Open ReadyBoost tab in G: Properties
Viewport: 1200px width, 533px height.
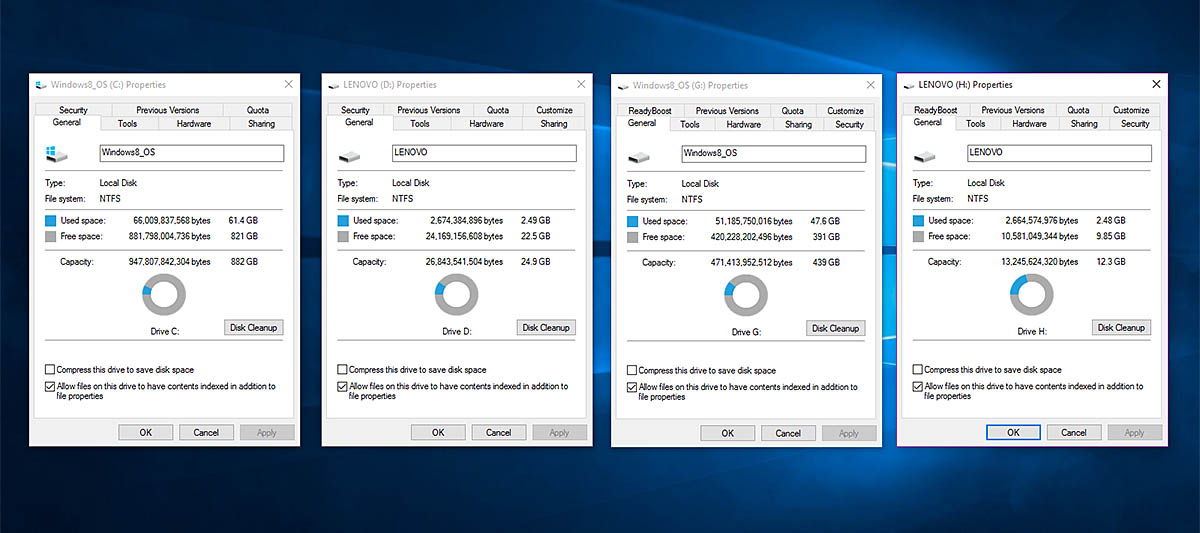(649, 111)
